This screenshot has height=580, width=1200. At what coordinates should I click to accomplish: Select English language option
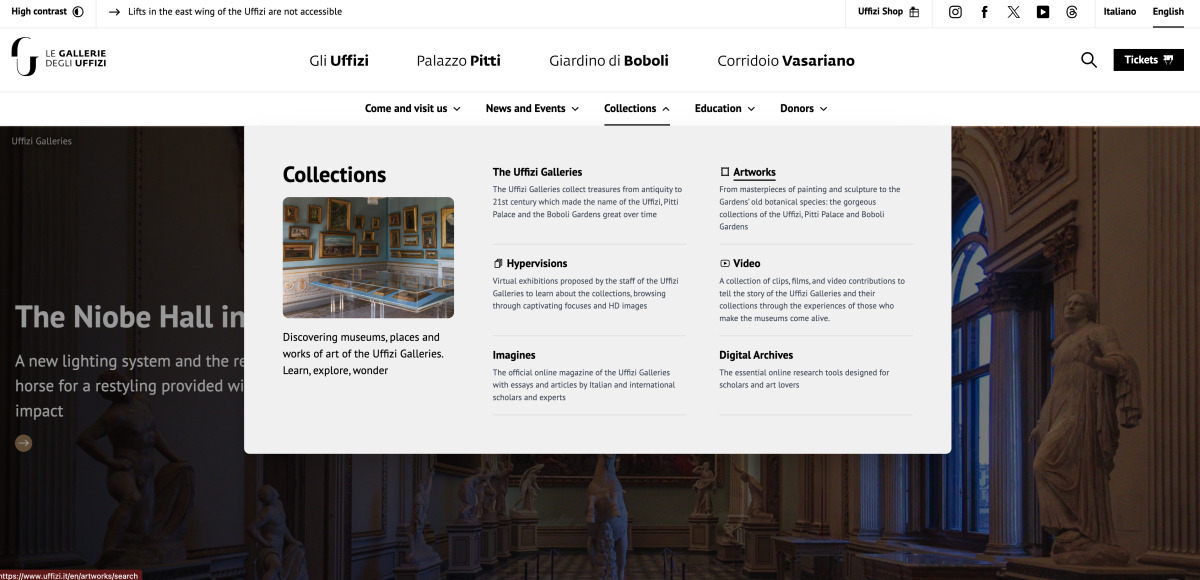(1168, 12)
